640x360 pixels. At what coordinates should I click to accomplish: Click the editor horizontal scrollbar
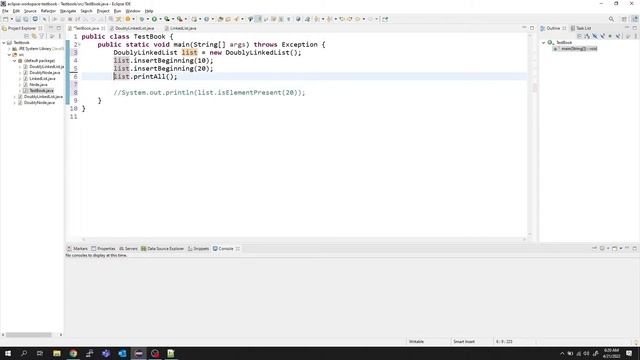[304, 240]
